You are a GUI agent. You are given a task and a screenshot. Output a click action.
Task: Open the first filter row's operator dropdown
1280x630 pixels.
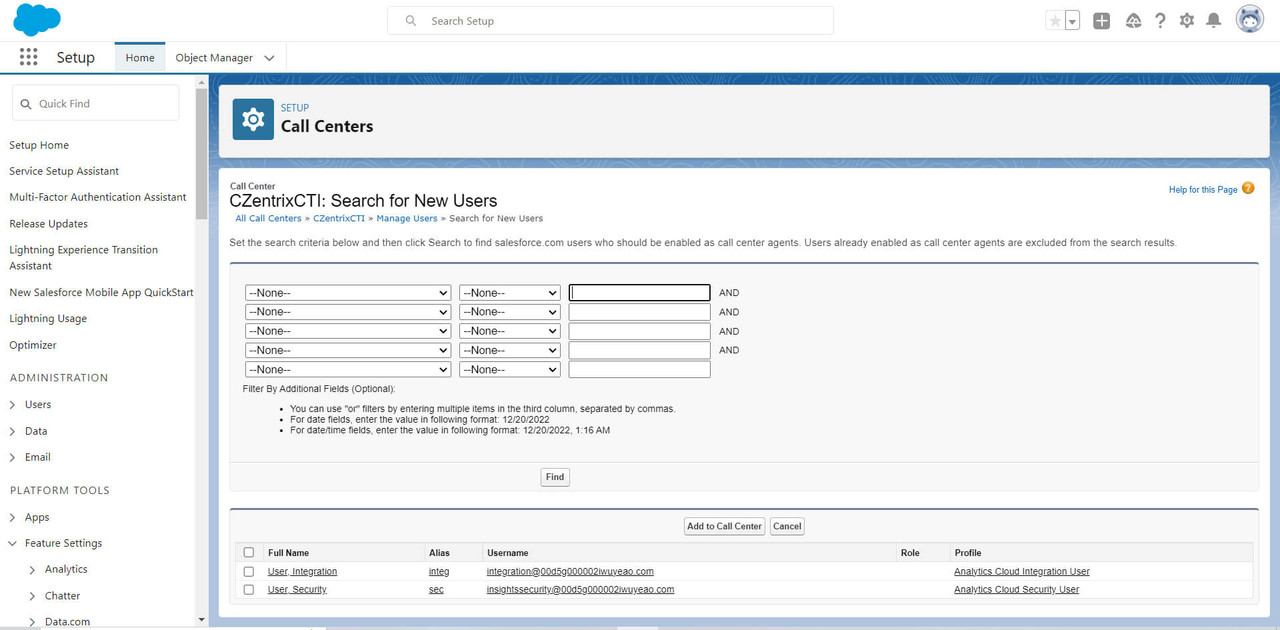510,293
